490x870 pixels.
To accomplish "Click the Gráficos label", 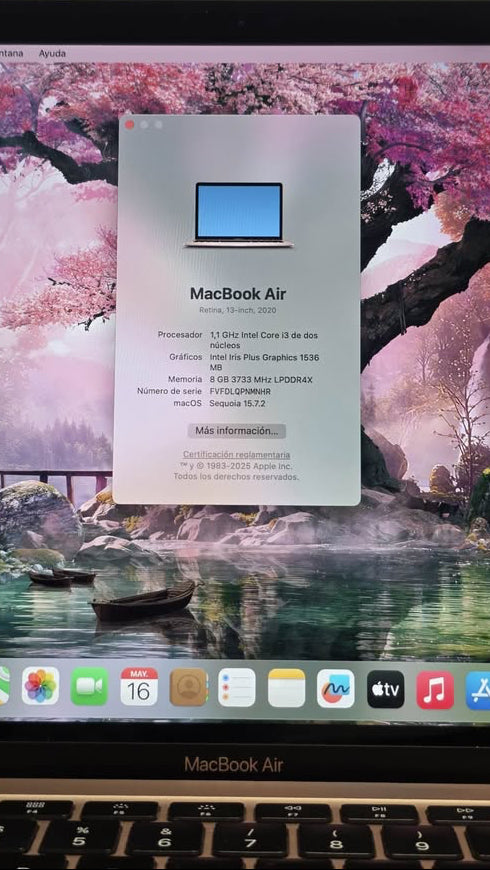I will pyautogui.click(x=186, y=357).
